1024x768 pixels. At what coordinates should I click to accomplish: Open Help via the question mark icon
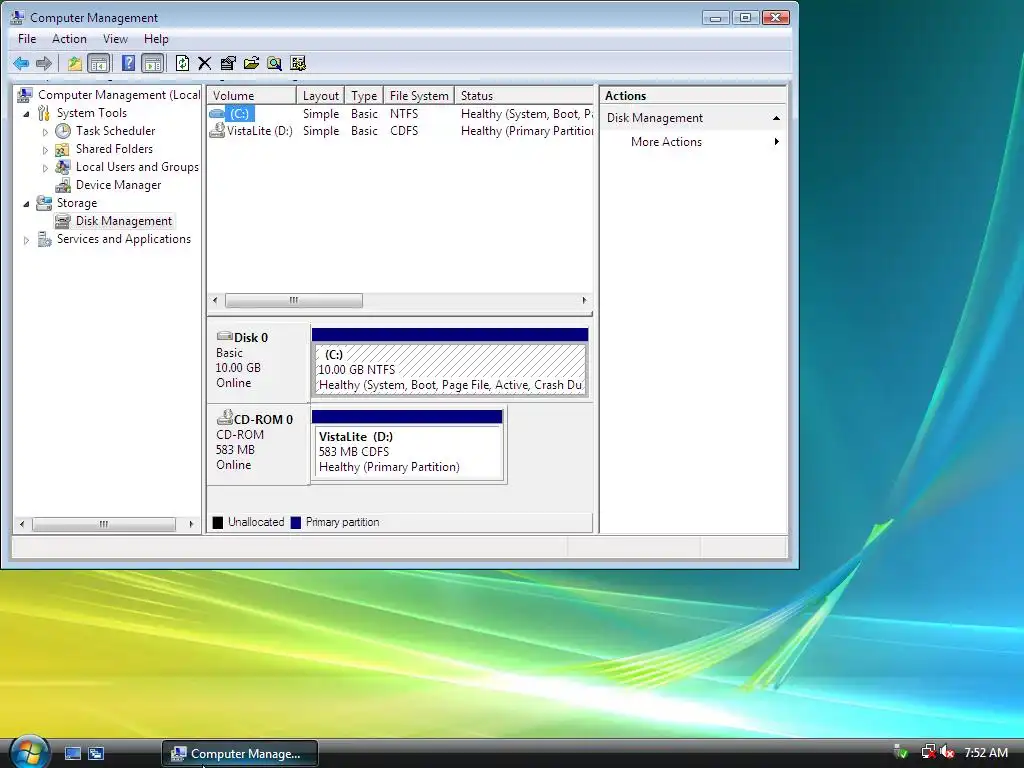coord(129,63)
